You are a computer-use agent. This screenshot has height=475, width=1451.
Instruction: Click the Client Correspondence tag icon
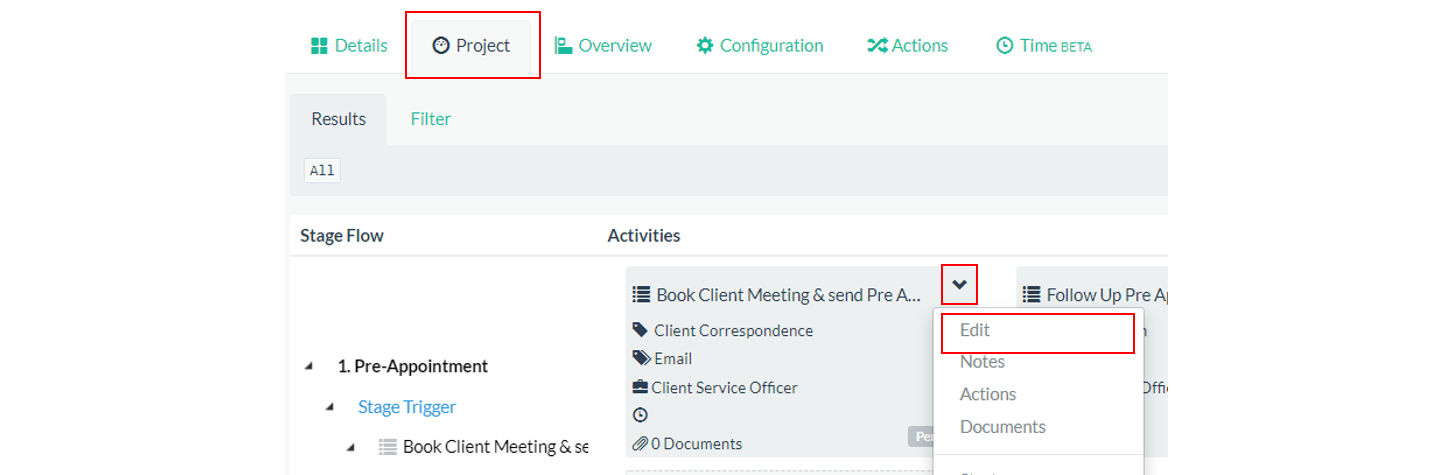(x=640, y=330)
